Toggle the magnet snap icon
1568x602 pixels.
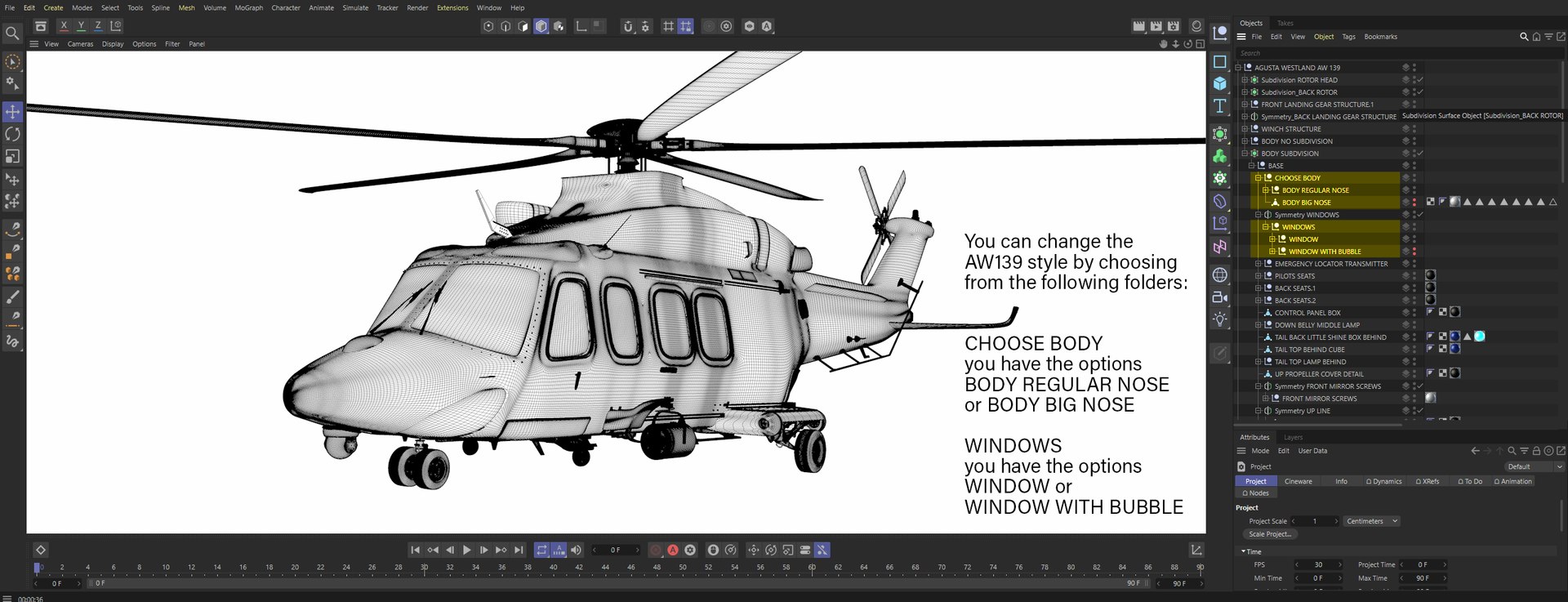click(x=628, y=26)
